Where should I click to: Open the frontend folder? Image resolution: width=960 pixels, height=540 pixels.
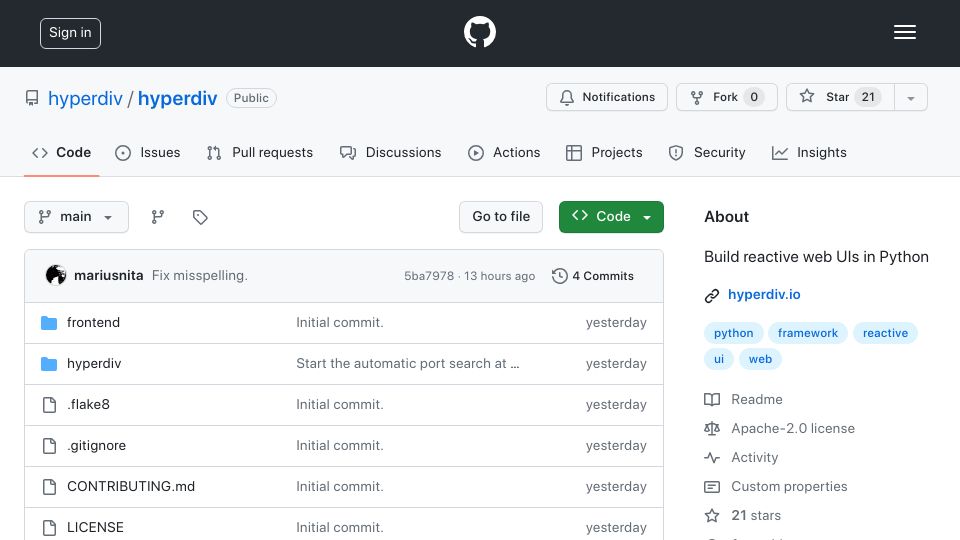pyautogui.click(x=93, y=323)
